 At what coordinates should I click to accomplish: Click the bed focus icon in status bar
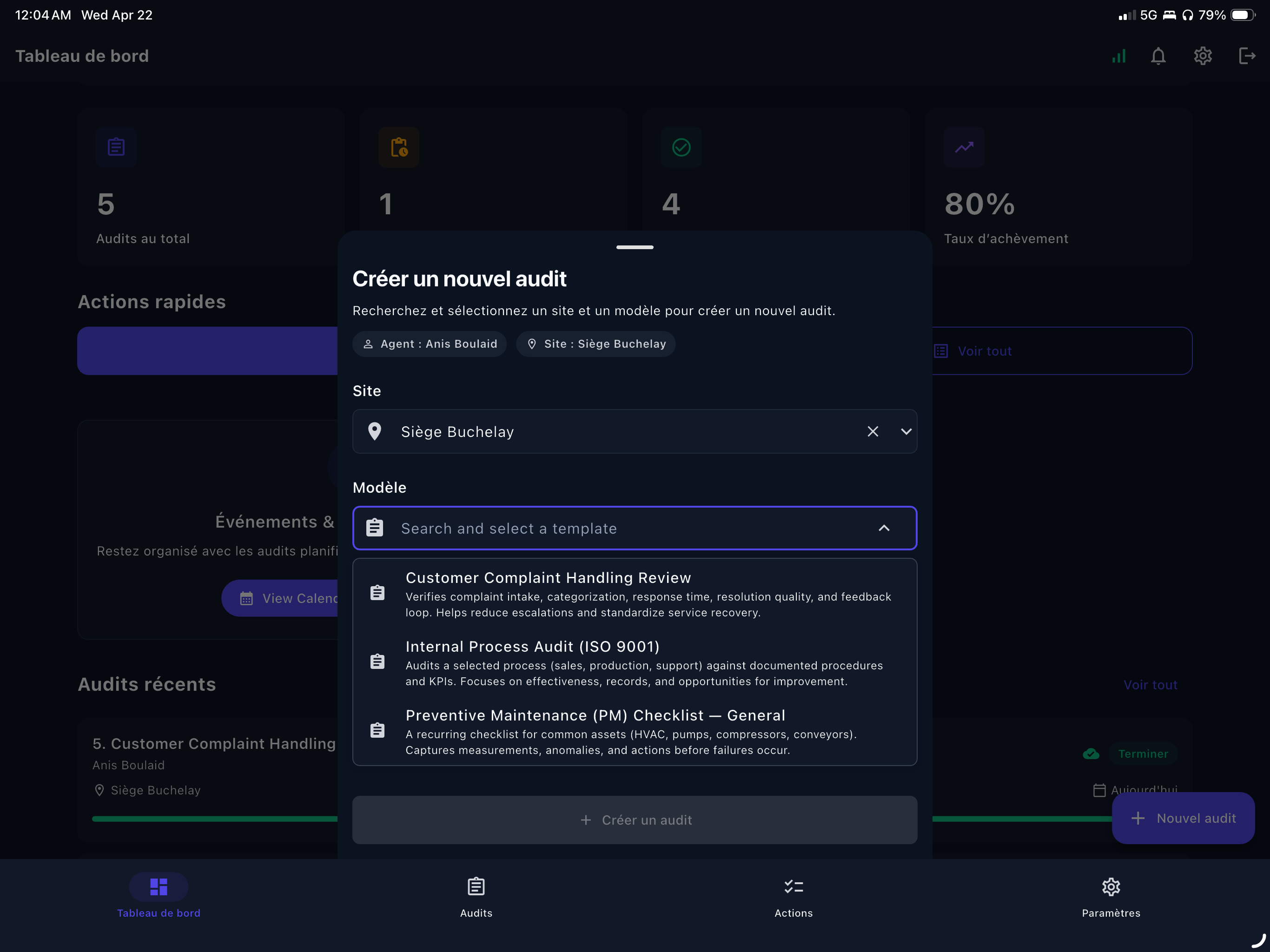coord(1169,15)
